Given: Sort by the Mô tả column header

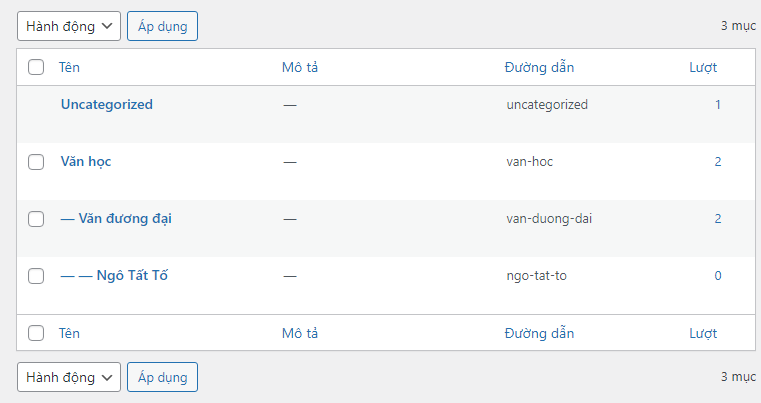Looking at the screenshot, I should pos(299,67).
